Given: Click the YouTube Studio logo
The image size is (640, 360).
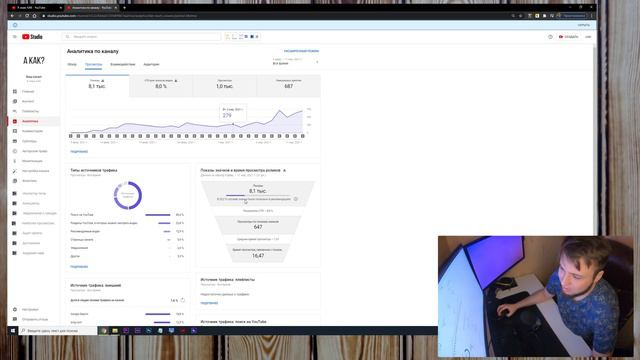Looking at the screenshot, I should (x=32, y=37).
